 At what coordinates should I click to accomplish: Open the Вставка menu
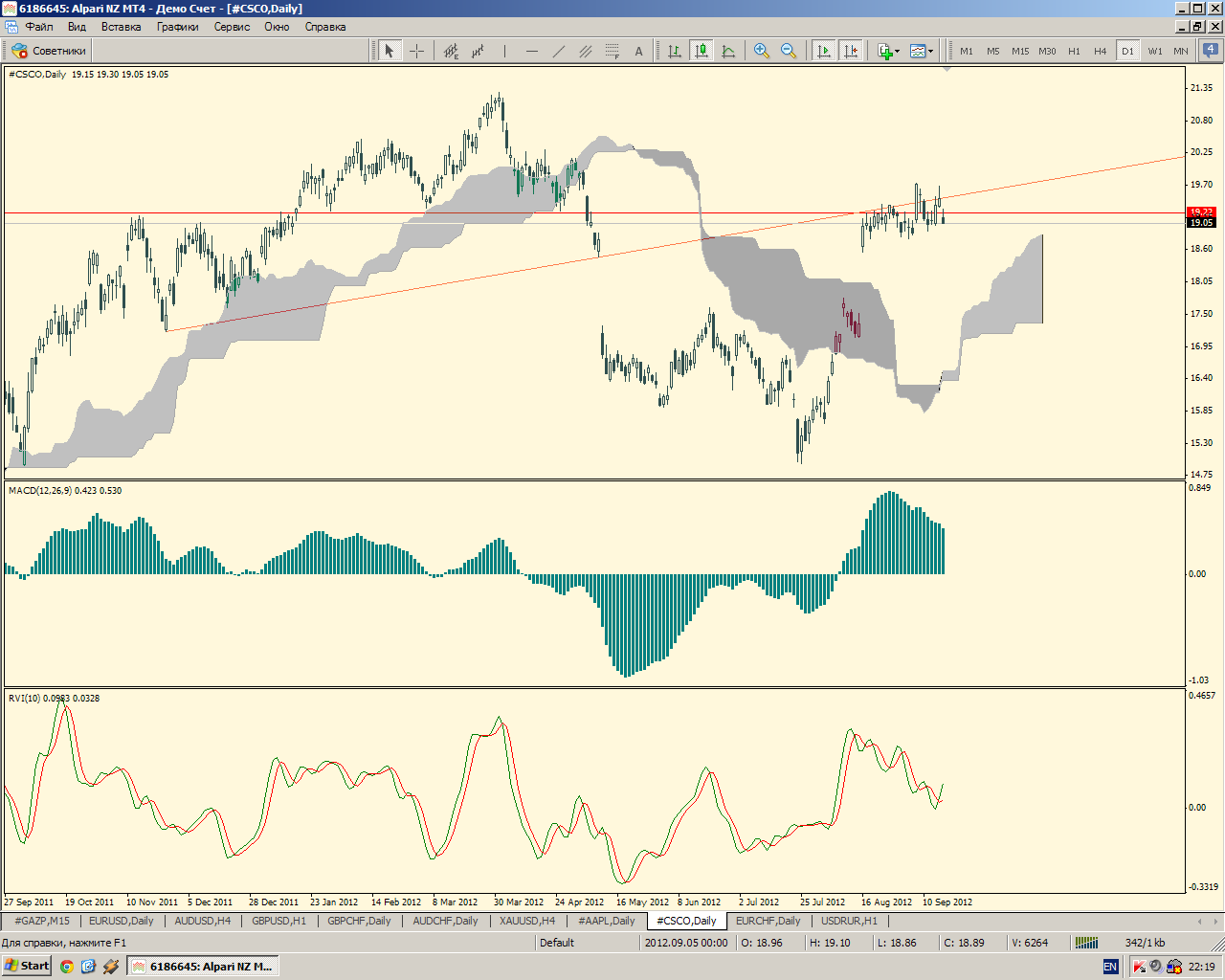122,27
